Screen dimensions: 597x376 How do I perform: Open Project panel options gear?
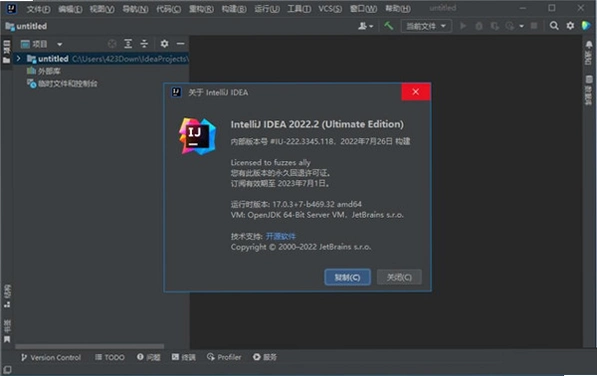[x=164, y=44]
